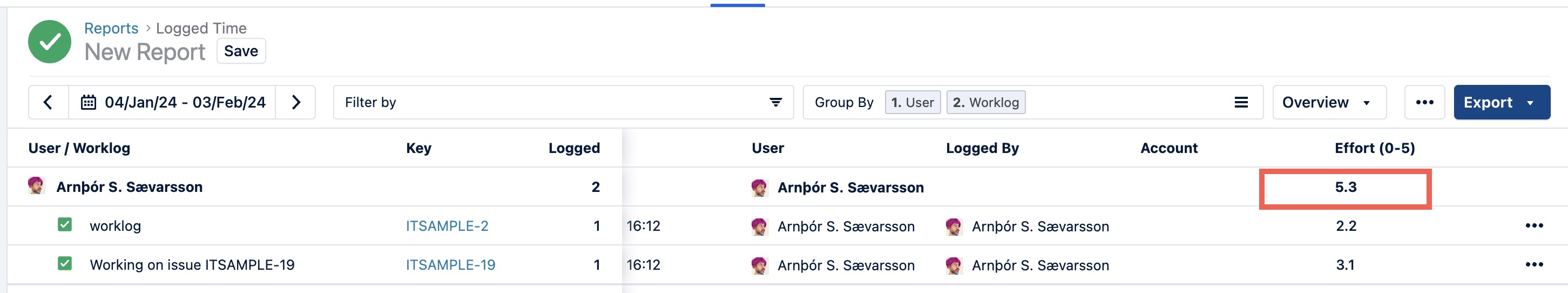1568x293 pixels.
Task: Click the 'Filter by' input field
Action: click(548, 102)
